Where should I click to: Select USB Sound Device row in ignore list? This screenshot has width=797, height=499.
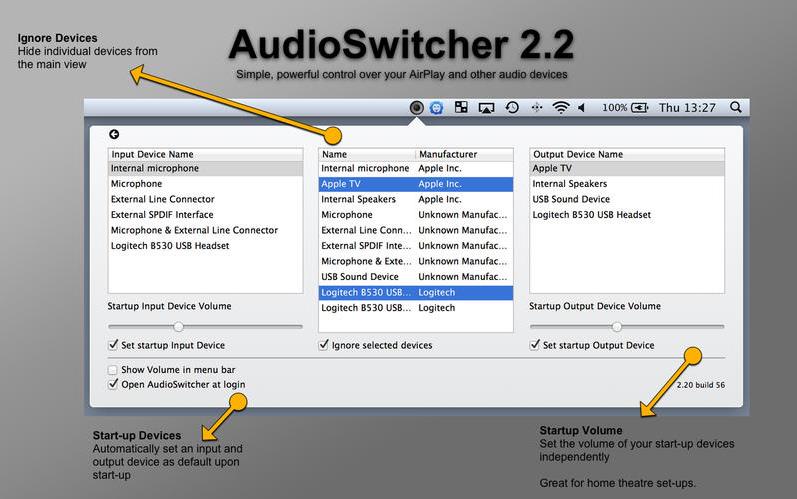[x=416, y=276]
